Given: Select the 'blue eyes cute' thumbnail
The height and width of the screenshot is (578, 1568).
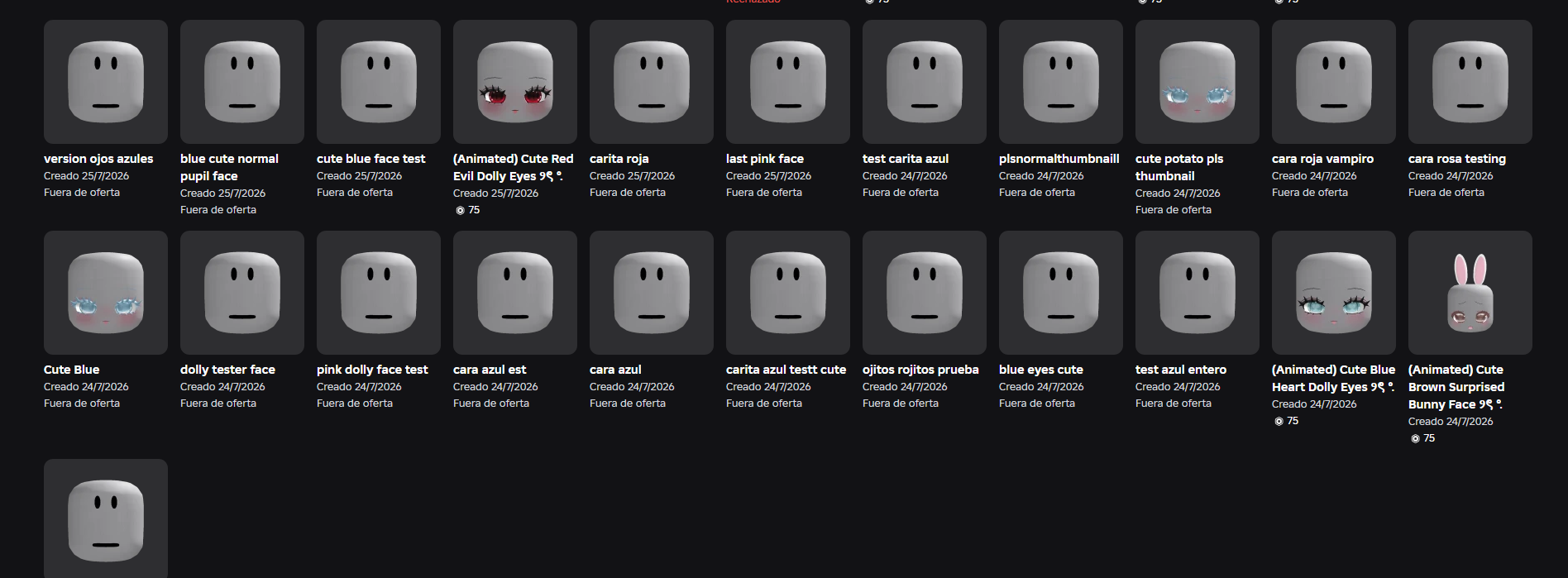Looking at the screenshot, I should coord(1061,293).
